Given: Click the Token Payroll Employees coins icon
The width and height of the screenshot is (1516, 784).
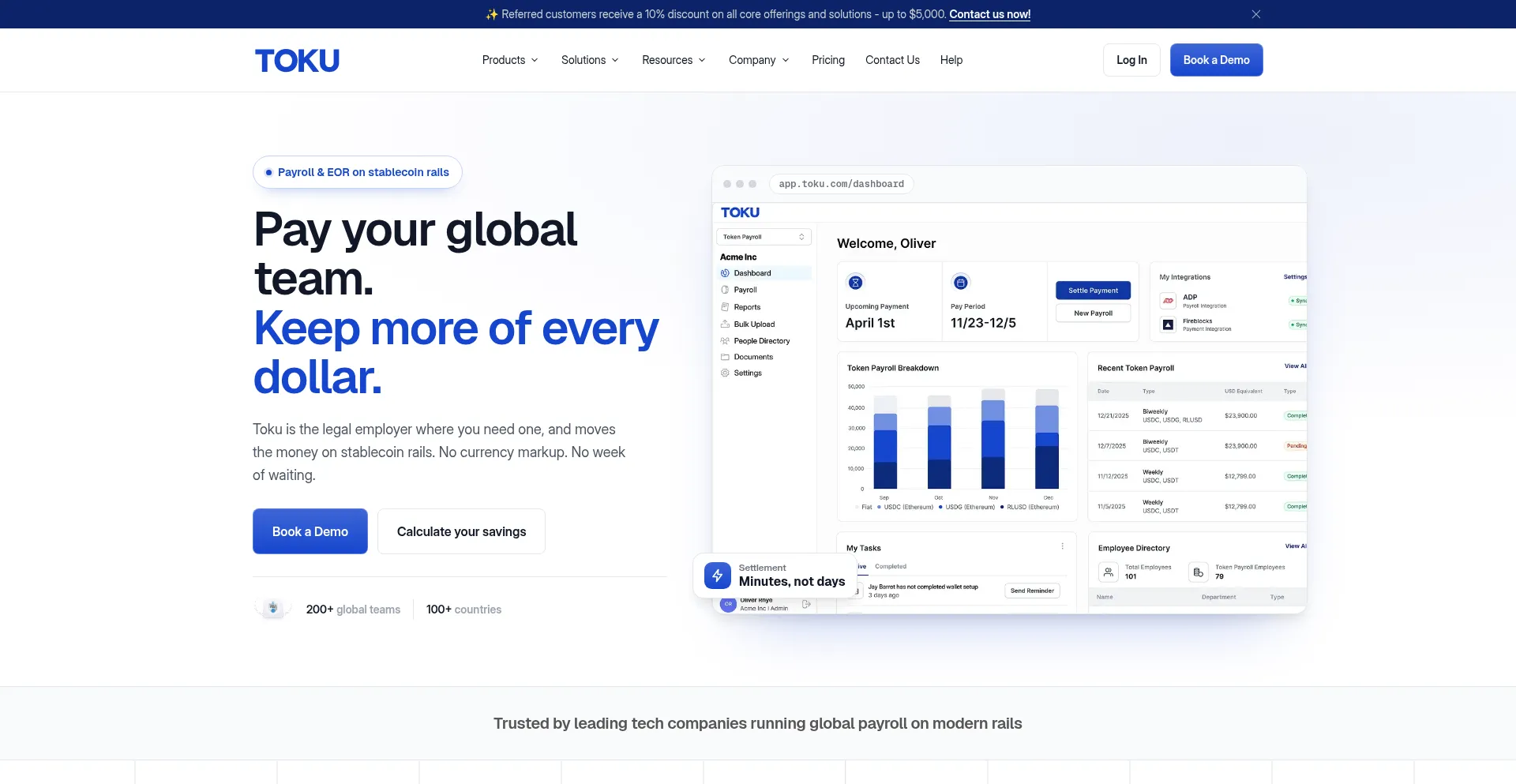Looking at the screenshot, I should (1198, 572).
